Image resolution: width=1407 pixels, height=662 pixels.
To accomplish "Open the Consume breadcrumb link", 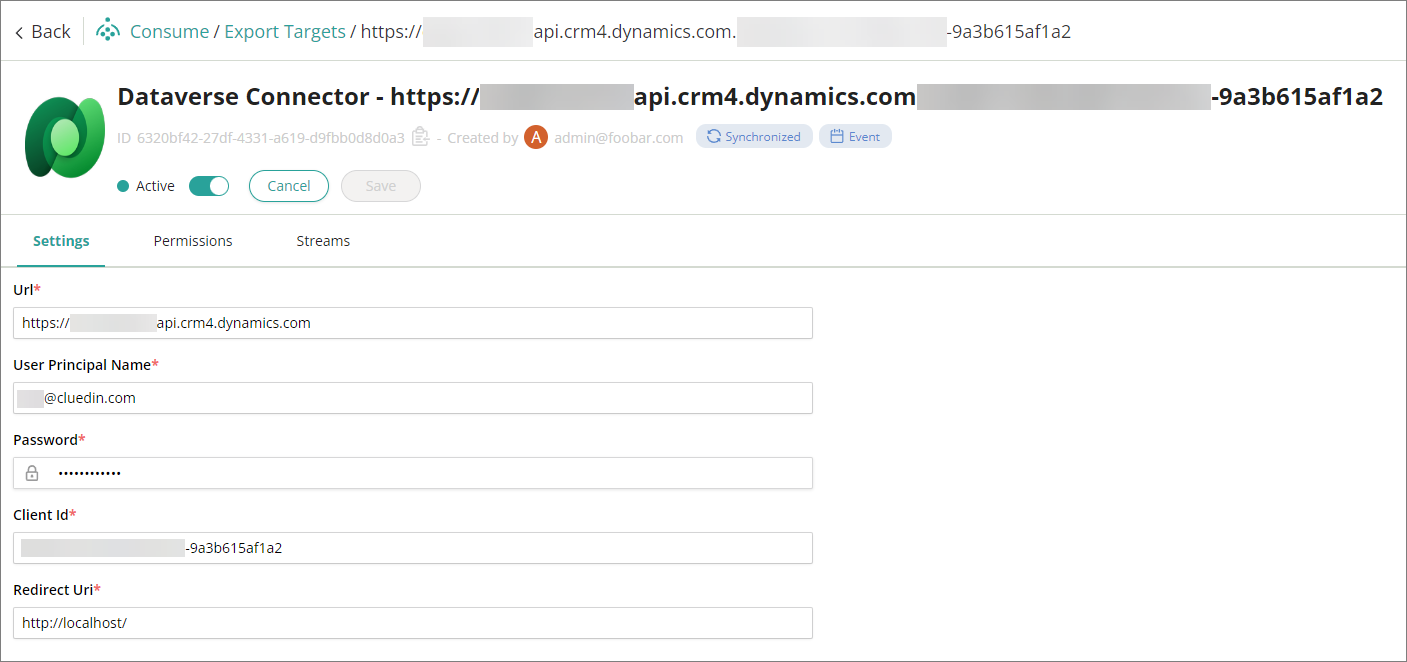I will pos(169,32).
